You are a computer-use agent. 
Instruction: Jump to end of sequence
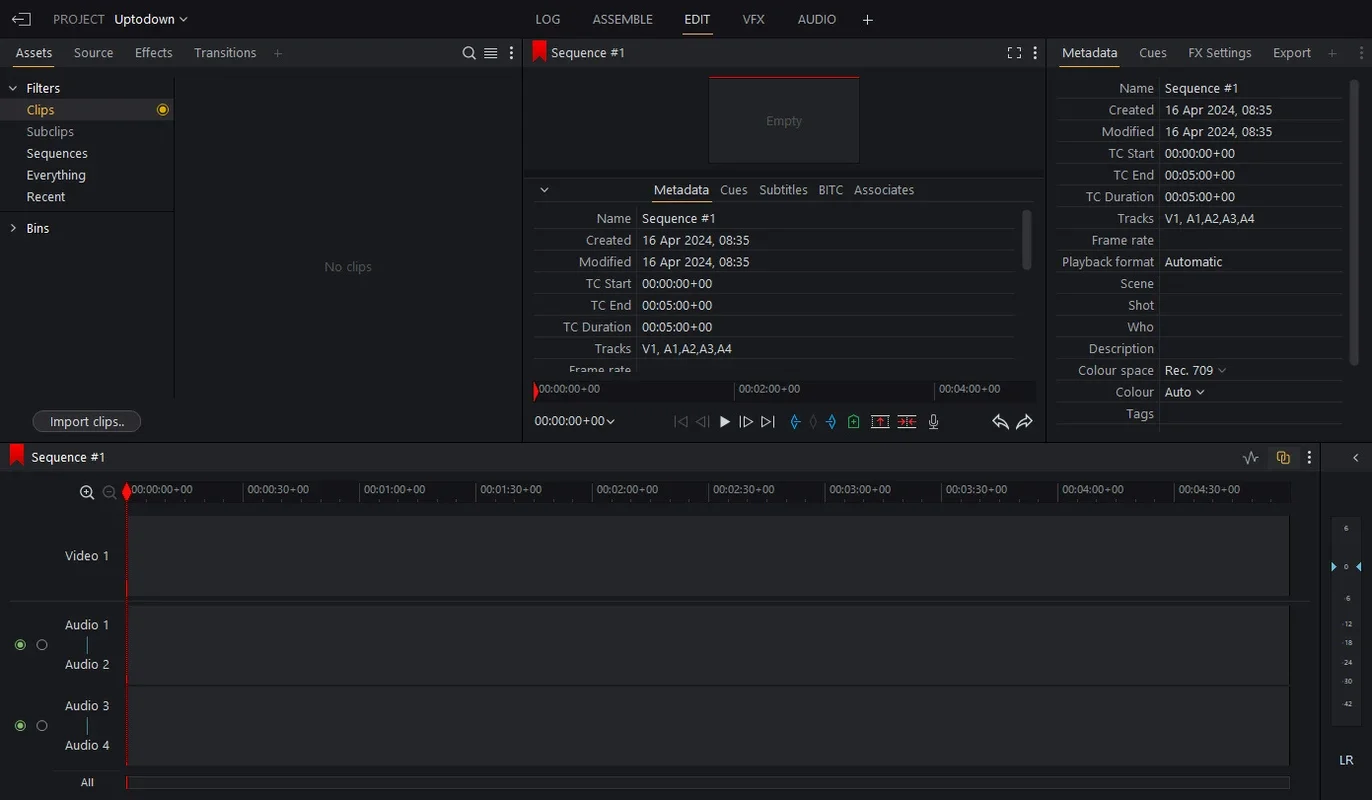(768, 422)
